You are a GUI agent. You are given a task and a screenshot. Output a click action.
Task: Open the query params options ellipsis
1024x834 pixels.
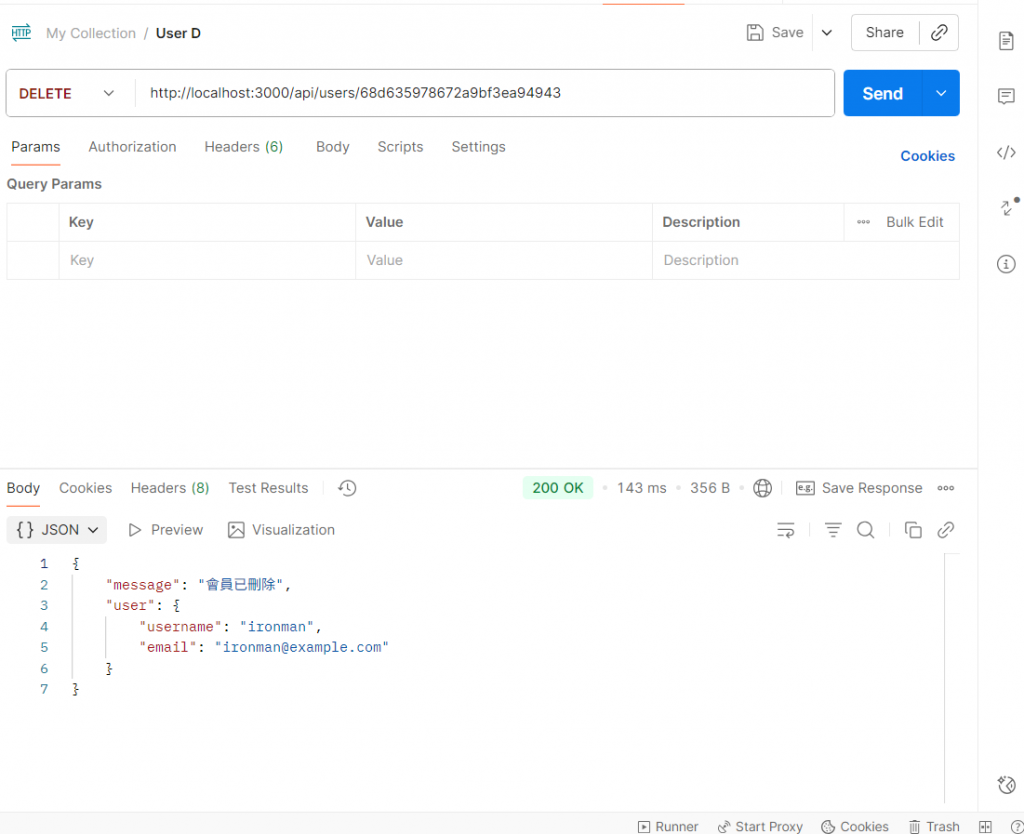click(863, 222)
